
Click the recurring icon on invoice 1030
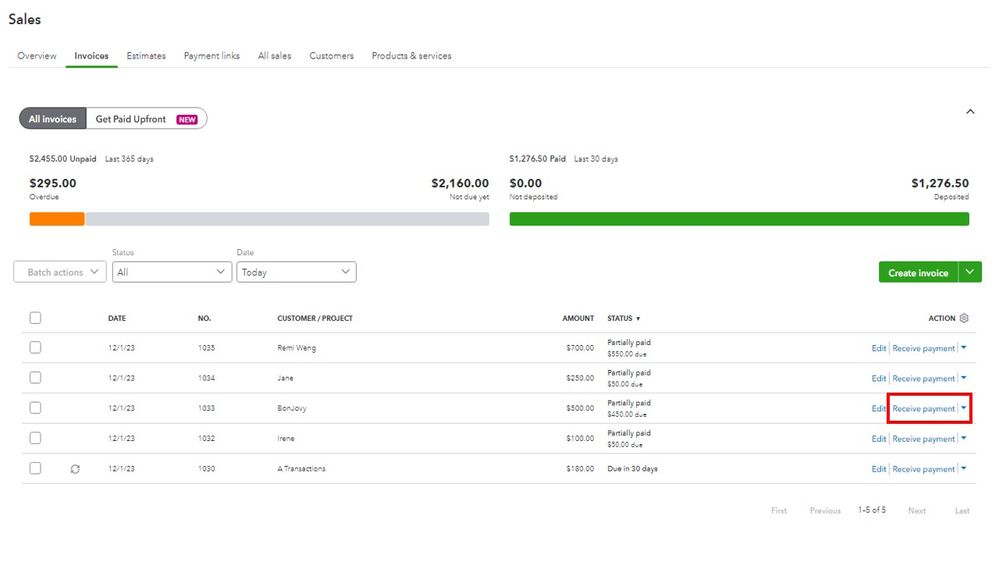click(75, 469)
